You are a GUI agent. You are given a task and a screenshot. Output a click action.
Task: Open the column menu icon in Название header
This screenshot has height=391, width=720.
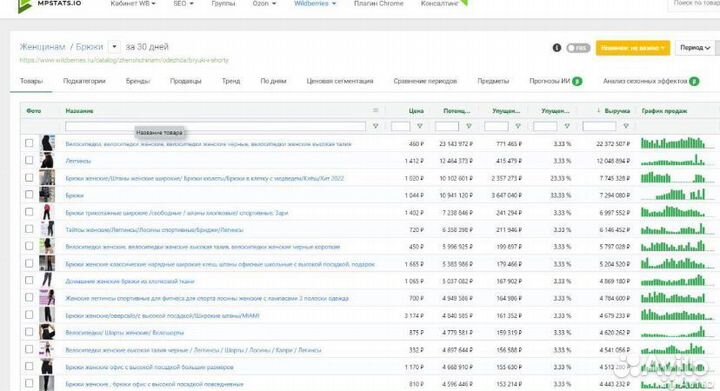click(x=375, y=110)
